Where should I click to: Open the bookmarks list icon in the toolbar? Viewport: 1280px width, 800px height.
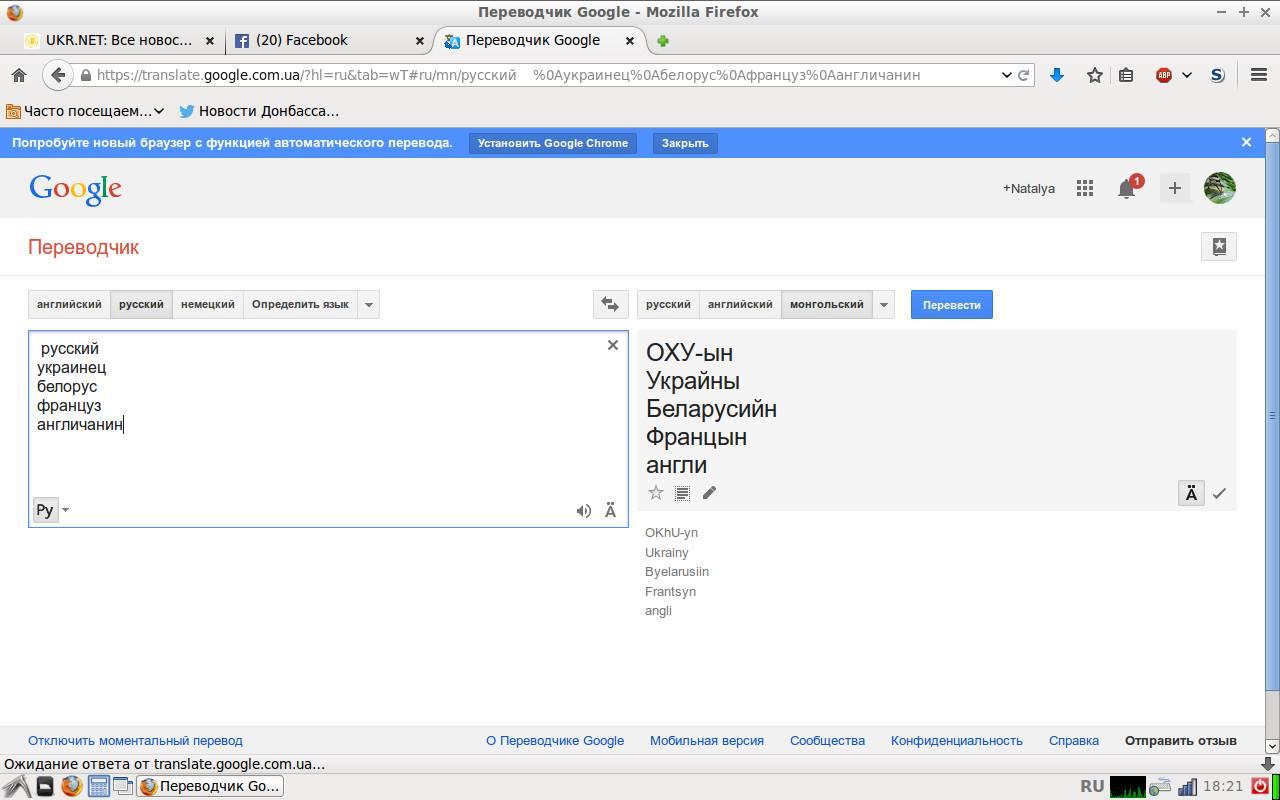point(1126,75)
